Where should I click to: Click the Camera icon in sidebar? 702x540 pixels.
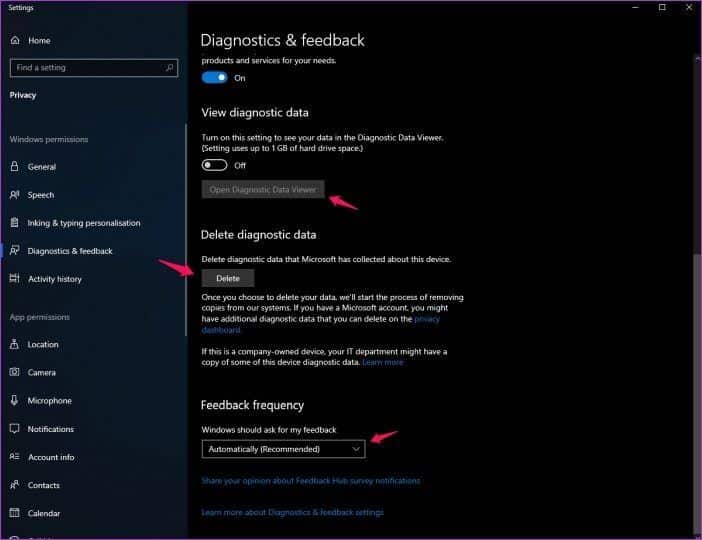point(14,372)
